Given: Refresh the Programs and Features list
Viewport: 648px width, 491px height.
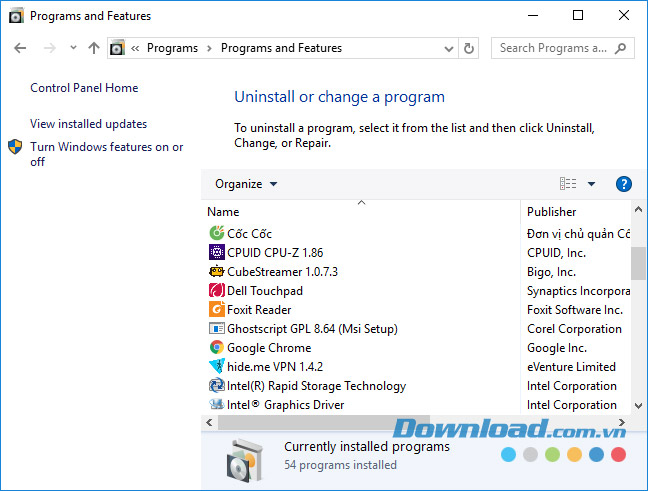Looking at the screenshot, I should coord(469,48).
